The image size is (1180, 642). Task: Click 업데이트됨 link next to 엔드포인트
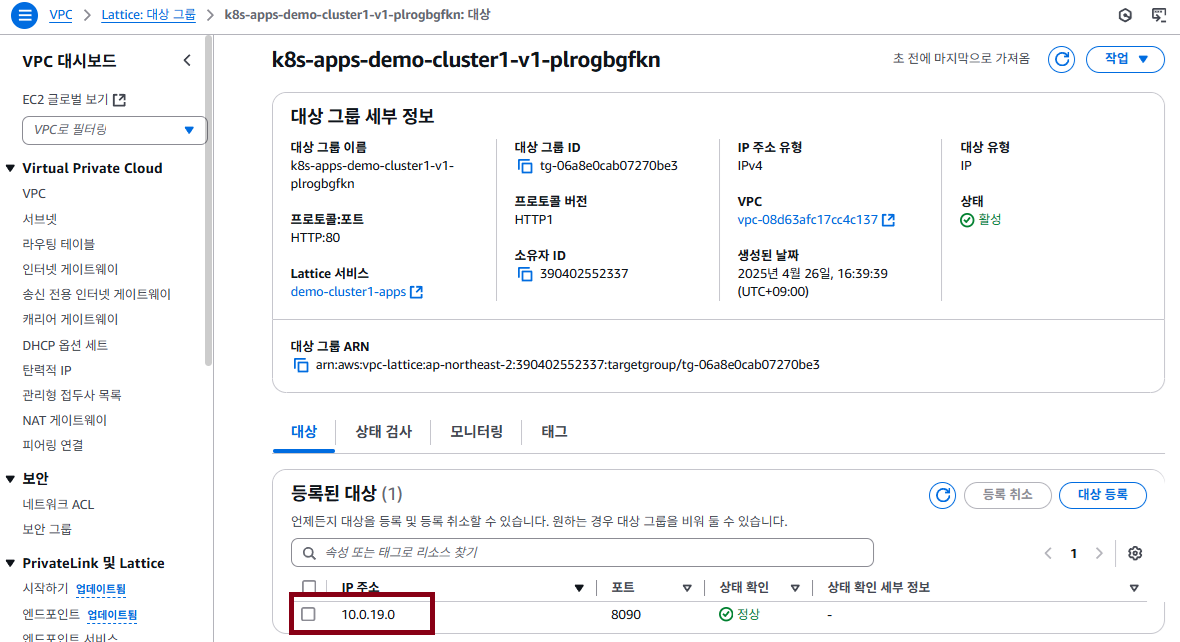pyautogui.click(x=112, y=615)
